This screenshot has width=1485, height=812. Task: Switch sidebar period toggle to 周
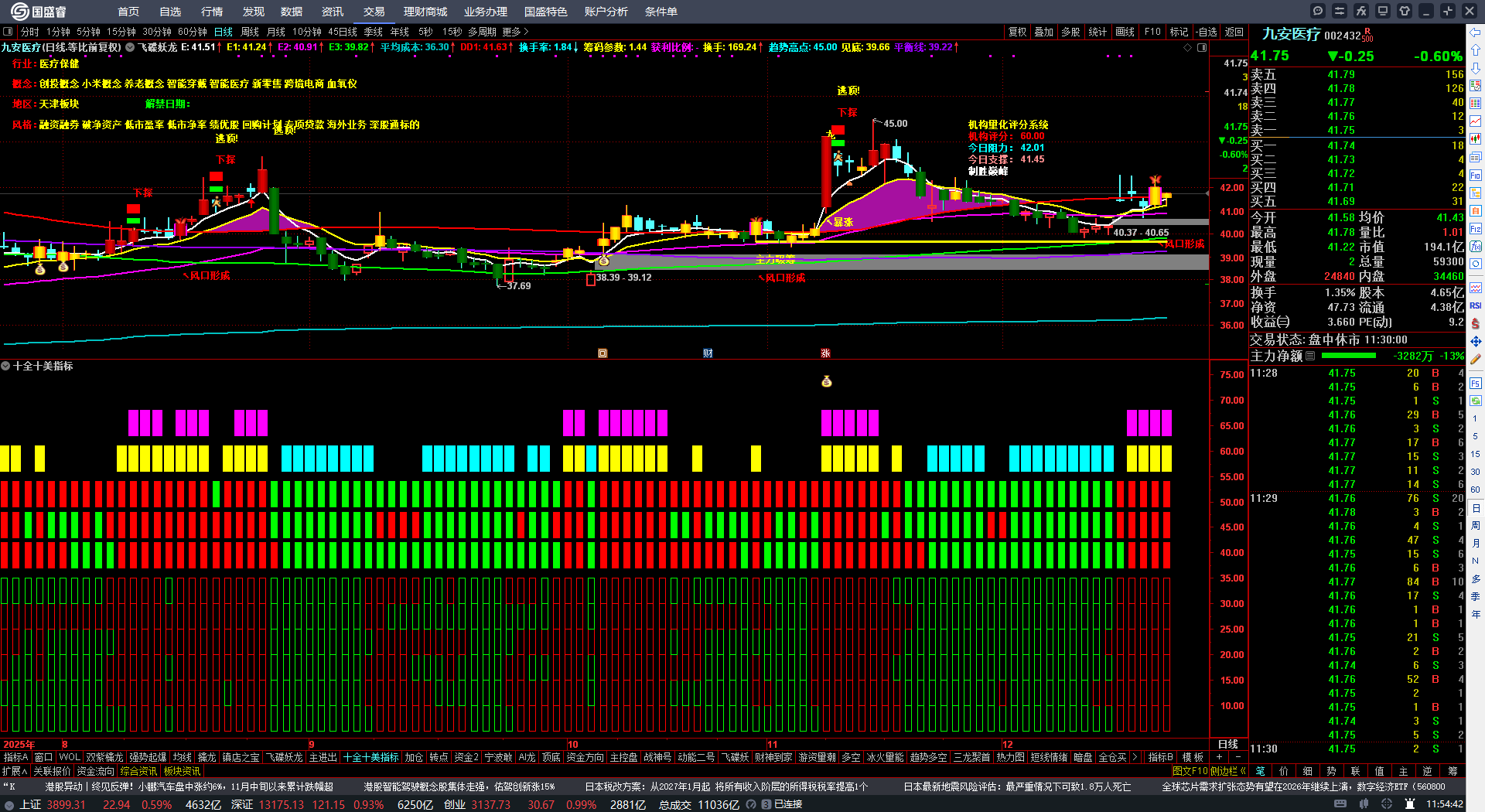tap(1476, 526)
